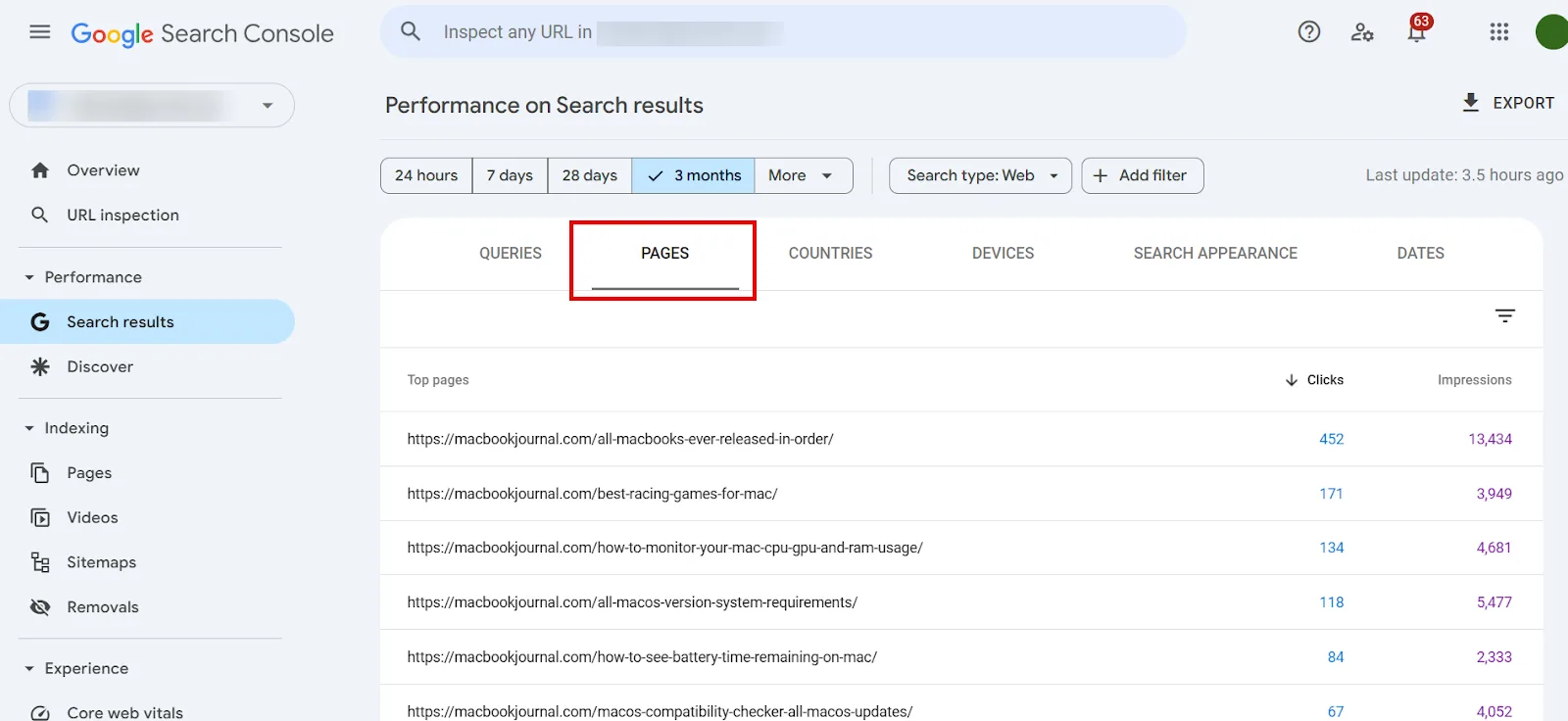Click the plus icon of Add filter
The width and height of the screenshot is (1568, 721).
pyautogui.click(x=1101, y=175)
